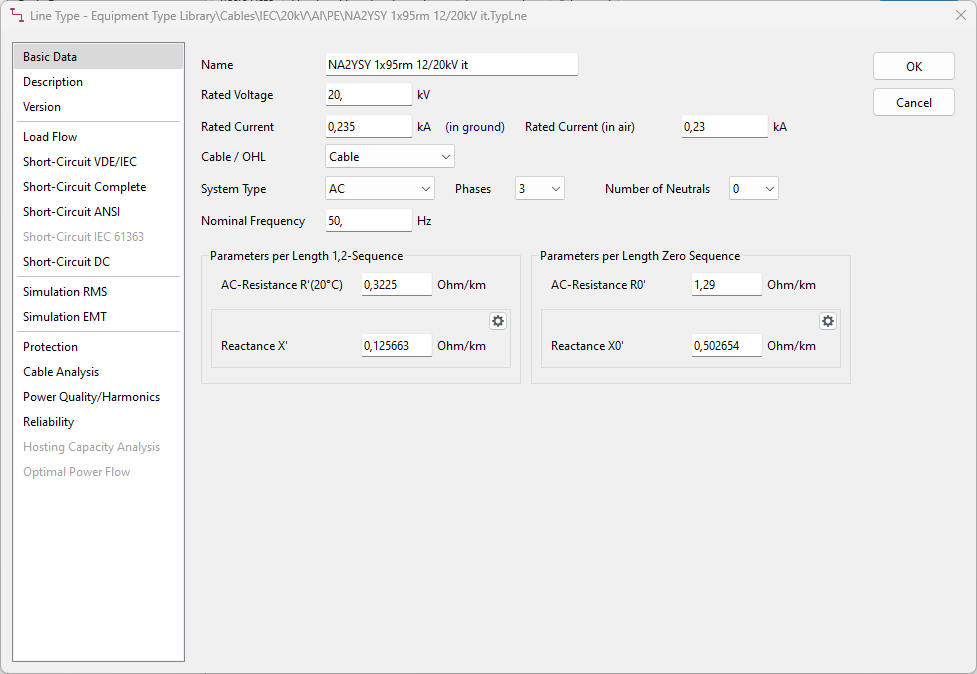
Task: Switch to the Simulation RMS page
Action: coord(67,291)
